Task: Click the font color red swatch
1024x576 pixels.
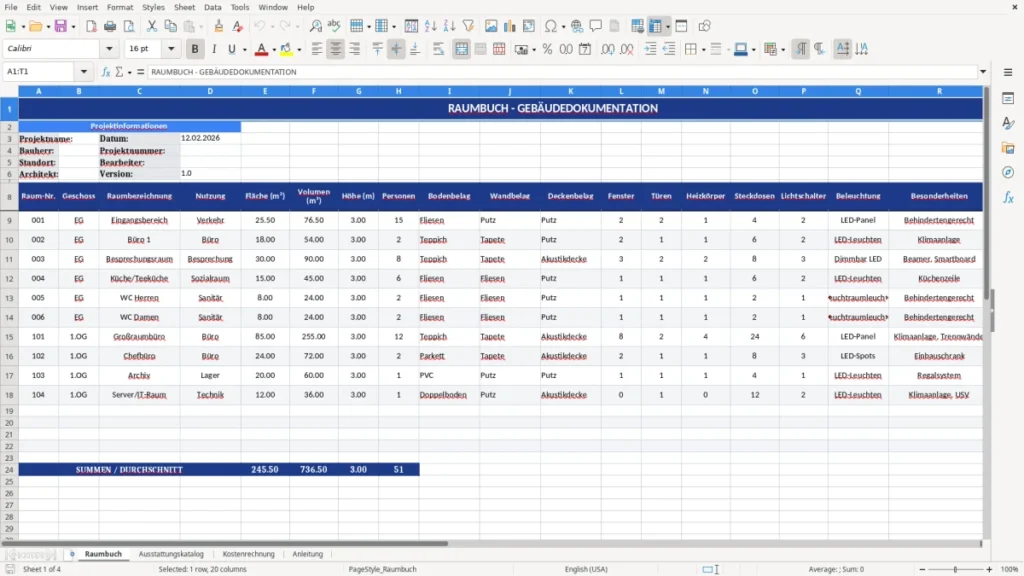Action: click(261, 49)
